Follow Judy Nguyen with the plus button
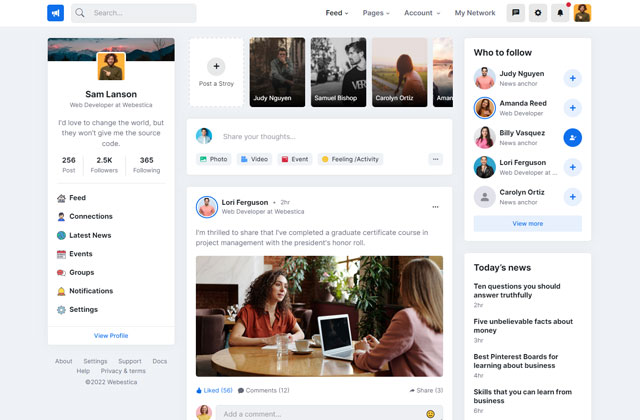 [x=572, y=78]
